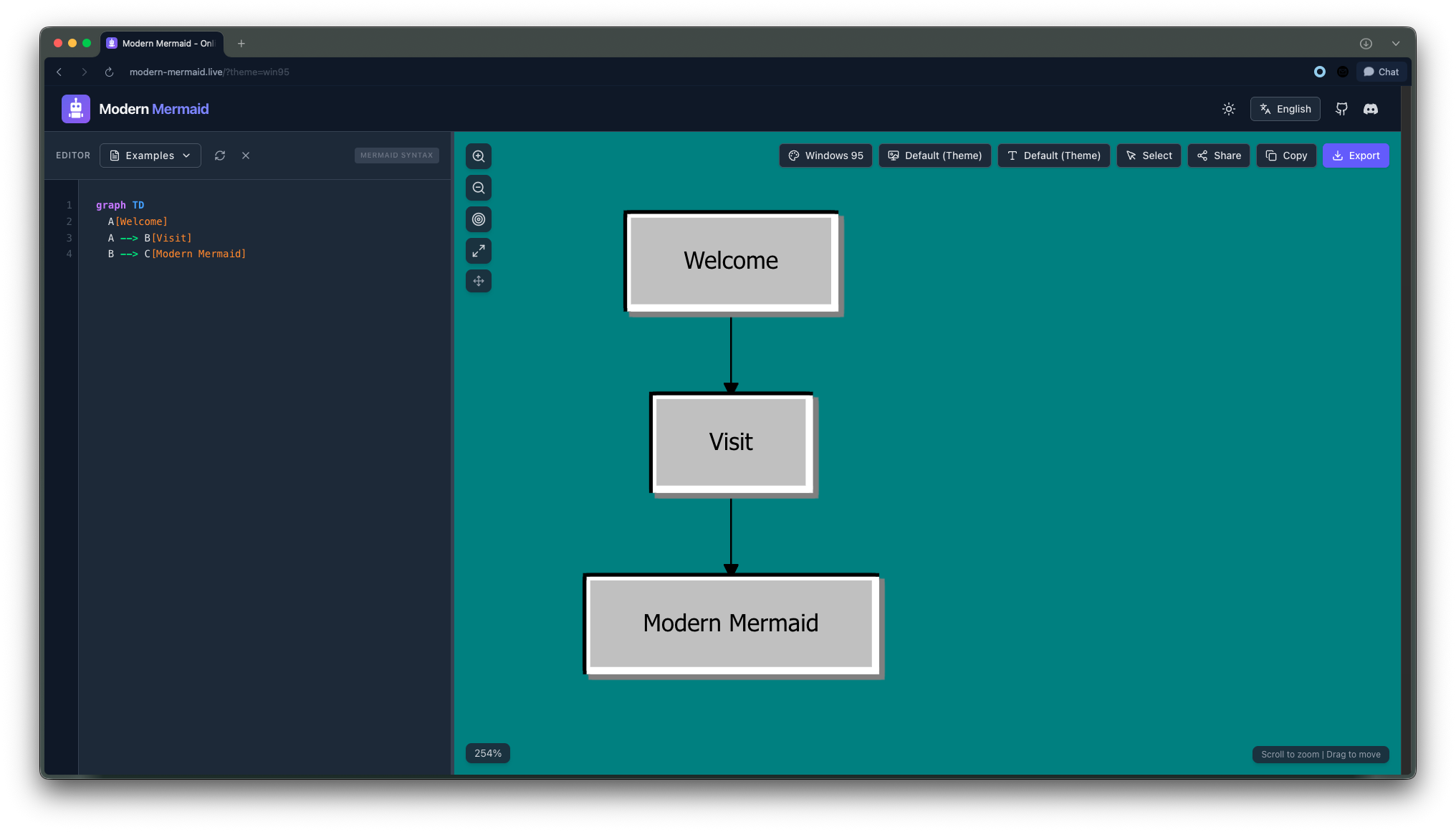Toggle light mode with the sun icon
This screenshot has height=832, width=1456.
tap(1229, 109)
